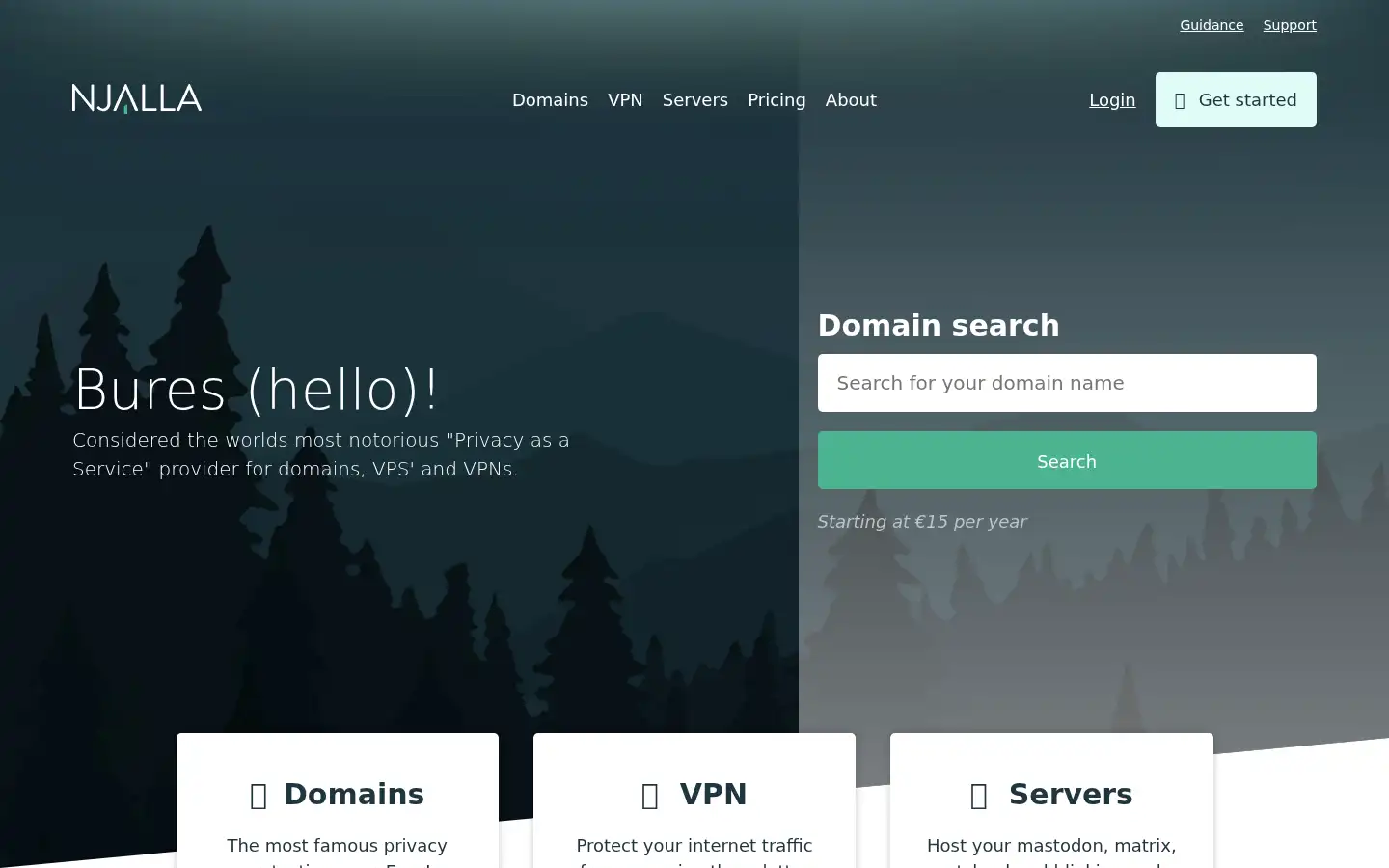Click the green Search button

[x=1067, y=460]
